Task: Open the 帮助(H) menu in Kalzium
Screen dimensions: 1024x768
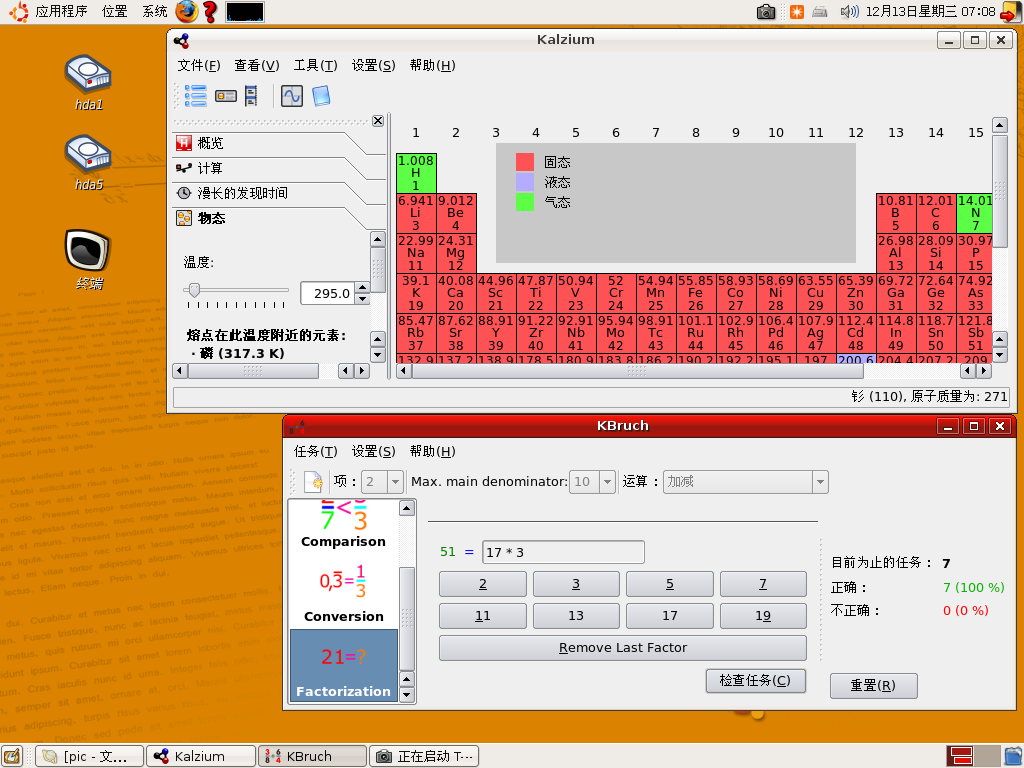Action: (x=432, y=65)
